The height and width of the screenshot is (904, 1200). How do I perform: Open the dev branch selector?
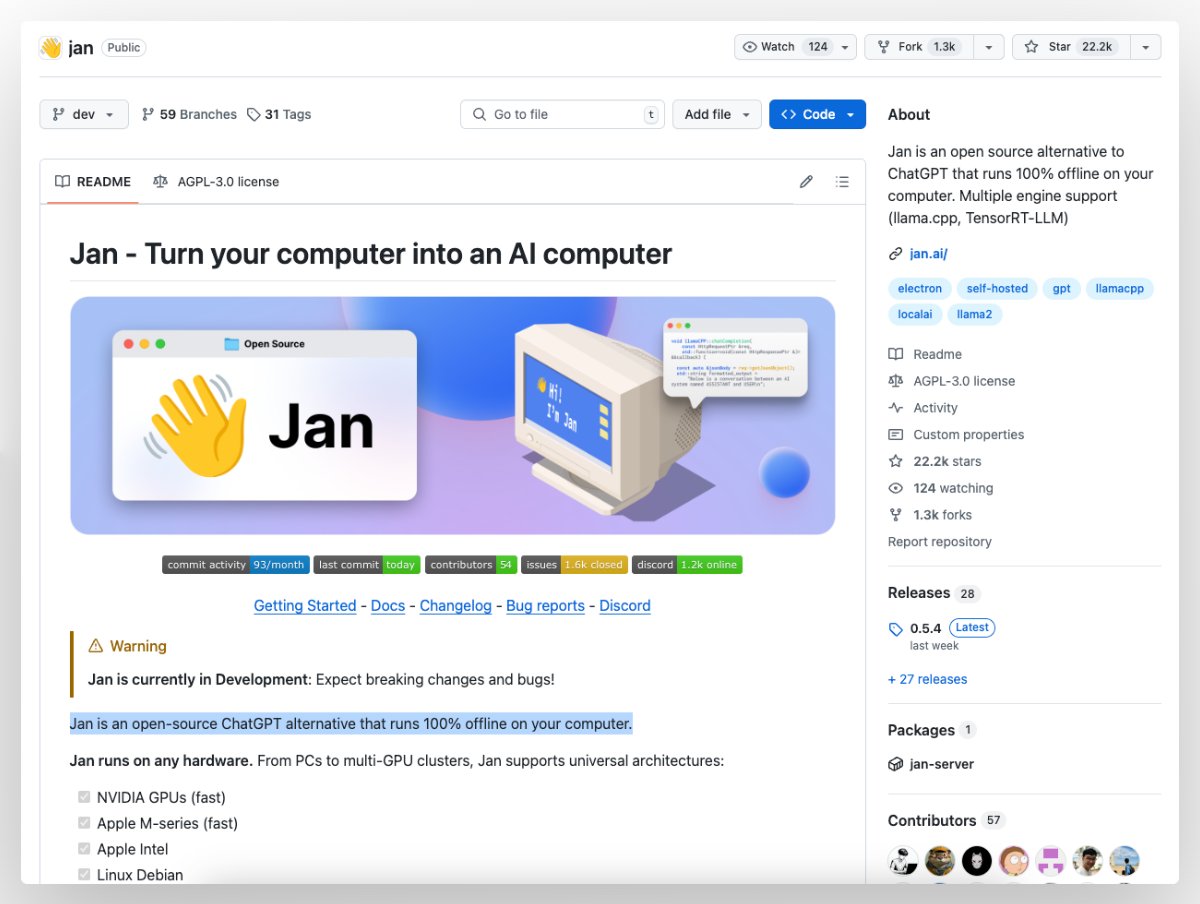(x=84, y=114)
